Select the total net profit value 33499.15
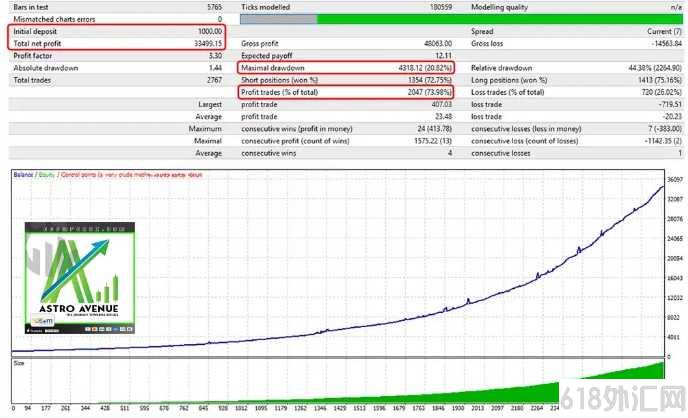The height and width of the screenshot is (418, 688). pyautogui.click(x=208, y=43)
